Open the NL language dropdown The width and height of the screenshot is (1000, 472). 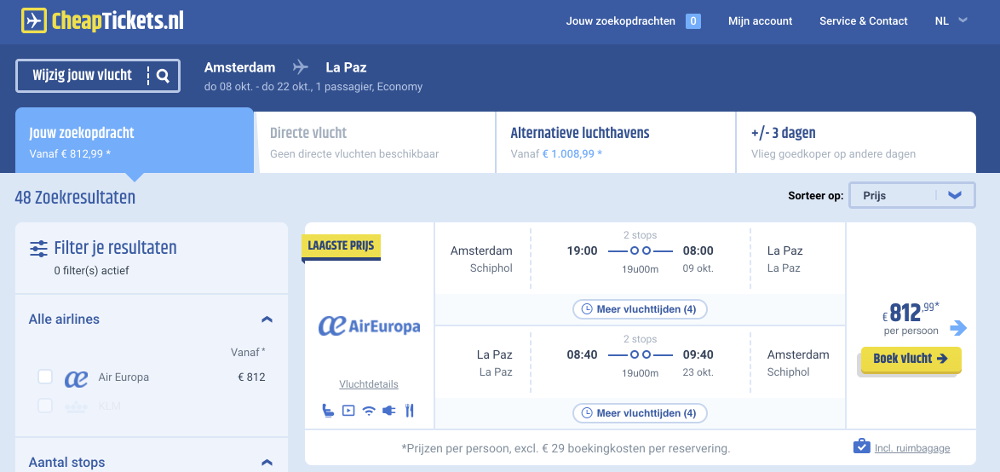coord(951,21)
